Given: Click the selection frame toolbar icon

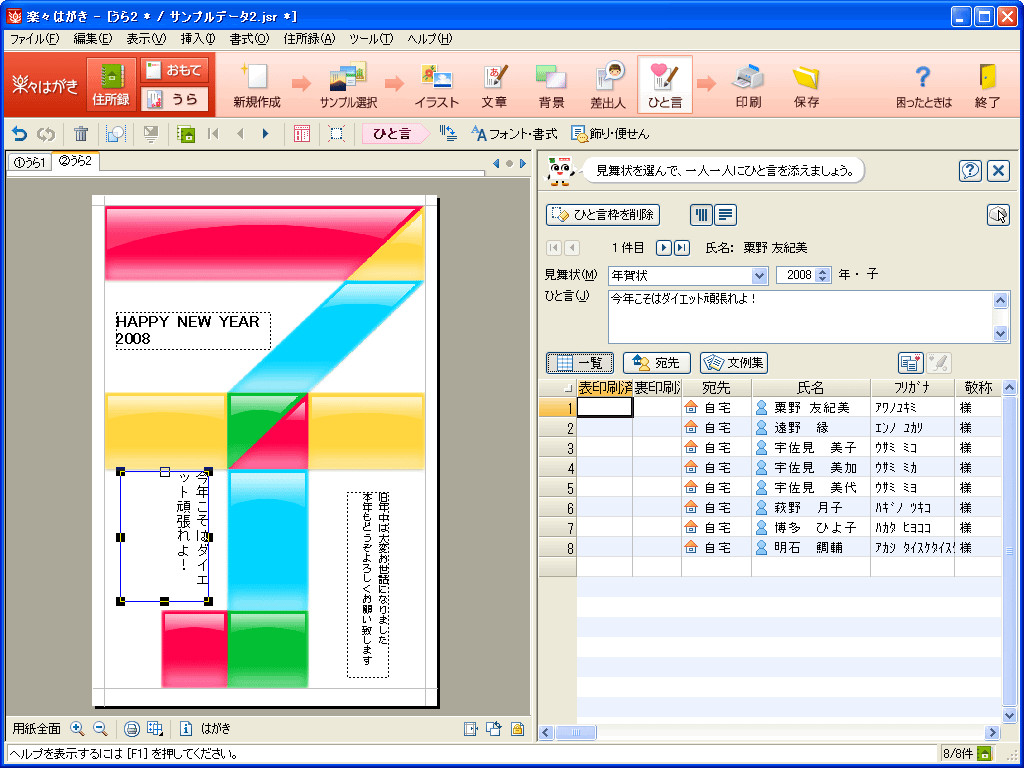Looking at the screenshot, I should (336, 134).
